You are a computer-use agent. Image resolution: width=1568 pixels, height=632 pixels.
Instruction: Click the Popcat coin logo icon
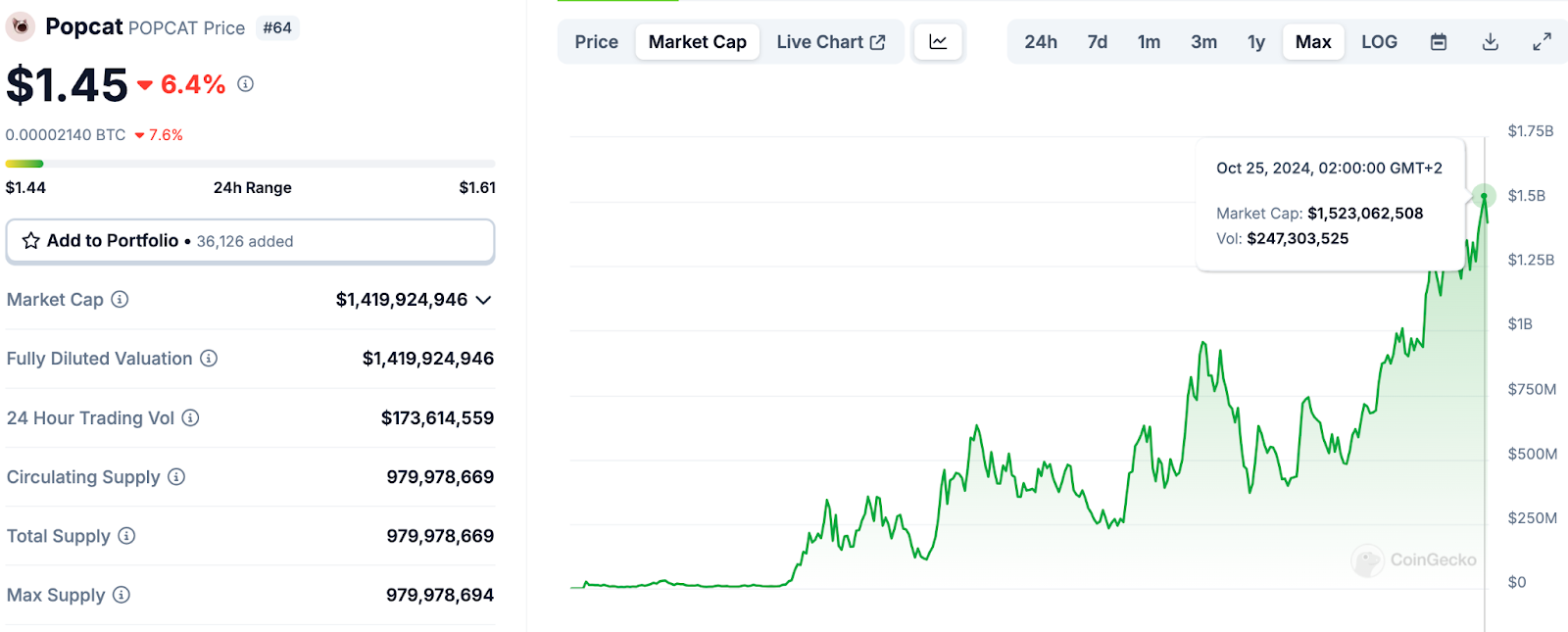pyautogui.click(x=20, y=26)
